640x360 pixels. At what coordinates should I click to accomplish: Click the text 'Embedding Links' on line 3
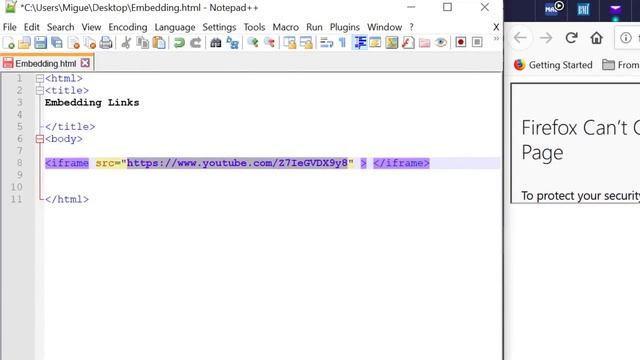(92, 102)
